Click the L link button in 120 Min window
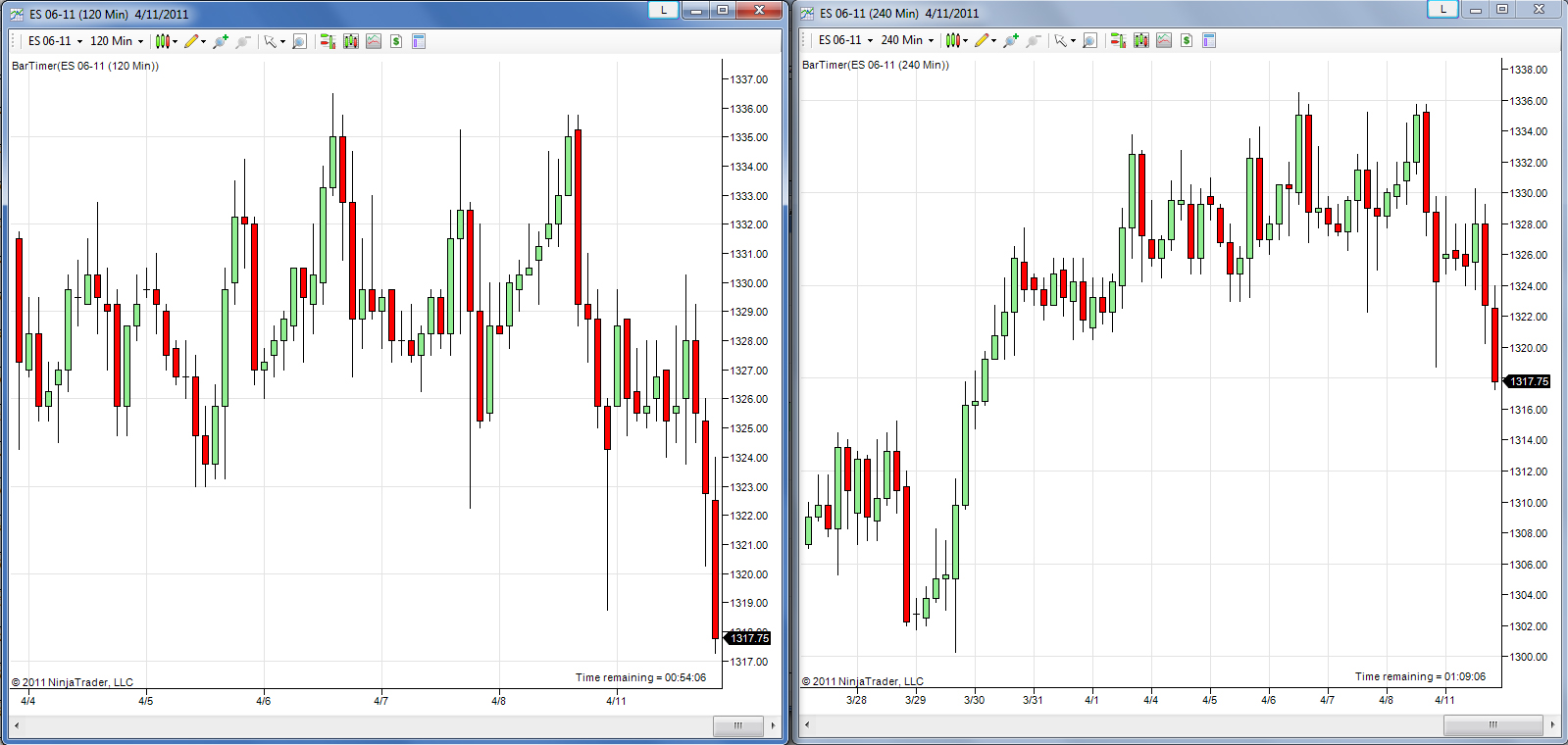 [x=664, y=10]
